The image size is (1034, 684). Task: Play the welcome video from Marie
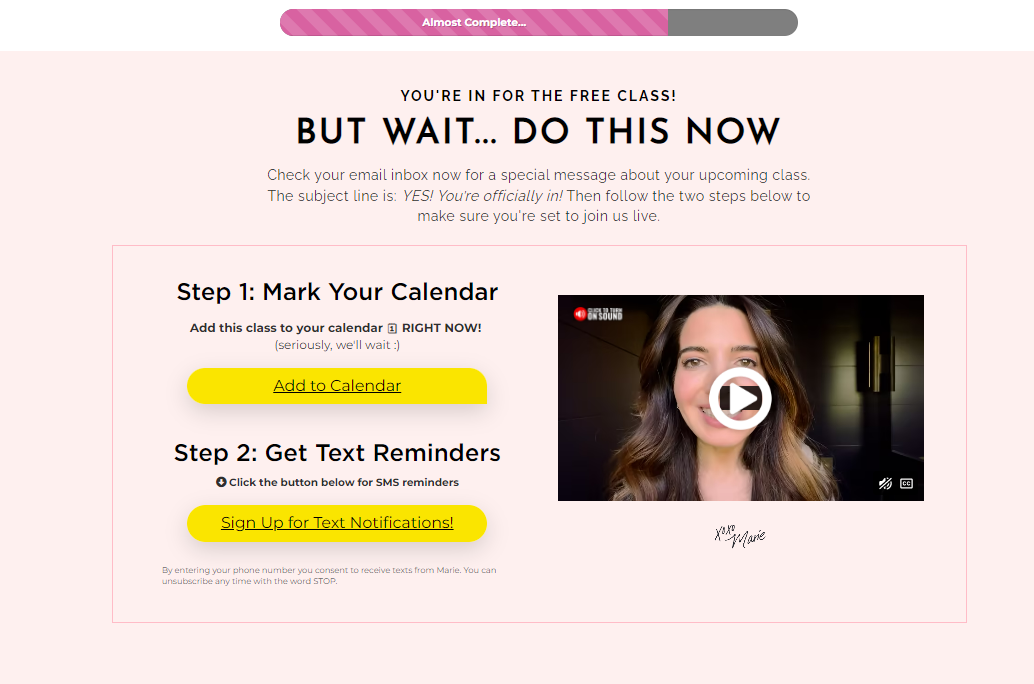tap(740, 398)
